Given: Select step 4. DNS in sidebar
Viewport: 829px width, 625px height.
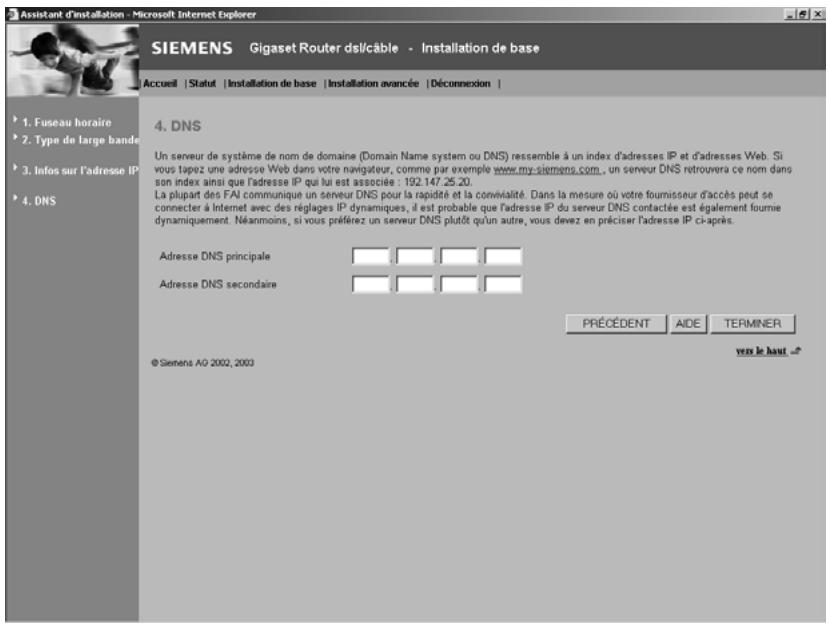Looking at the screenshot, I should [x=39, y=201].
